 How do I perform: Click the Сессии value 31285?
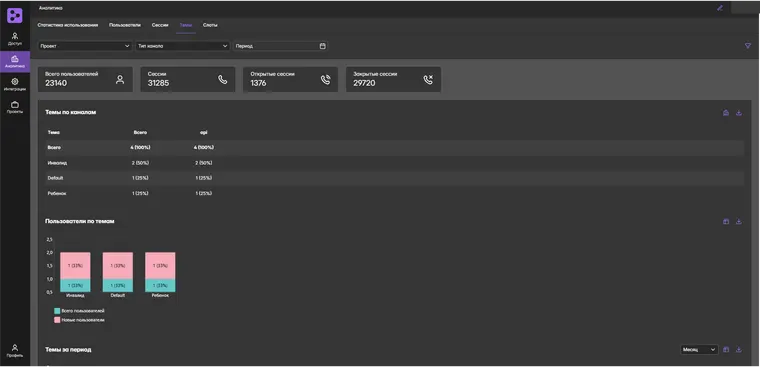(158, 83)
